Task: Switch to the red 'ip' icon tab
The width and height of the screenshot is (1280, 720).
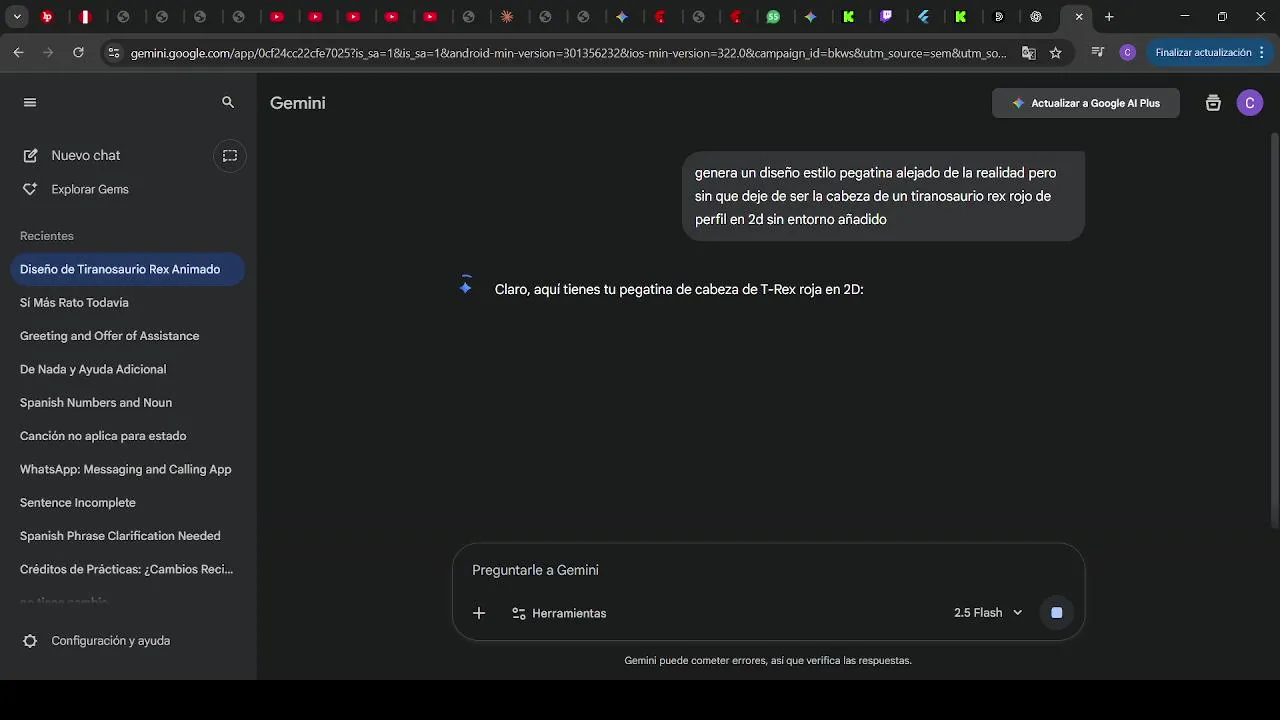Action: 47,17
